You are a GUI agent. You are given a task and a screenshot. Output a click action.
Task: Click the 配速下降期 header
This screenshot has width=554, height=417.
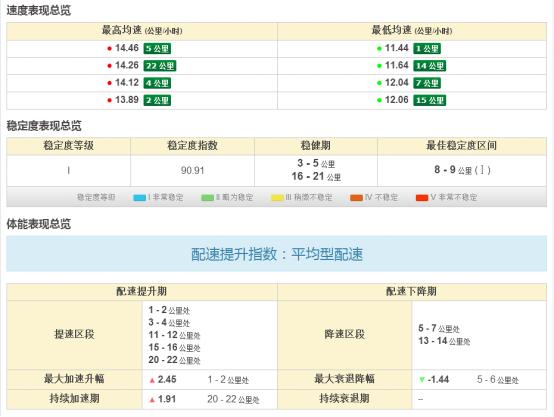click(x=411, y=292)
